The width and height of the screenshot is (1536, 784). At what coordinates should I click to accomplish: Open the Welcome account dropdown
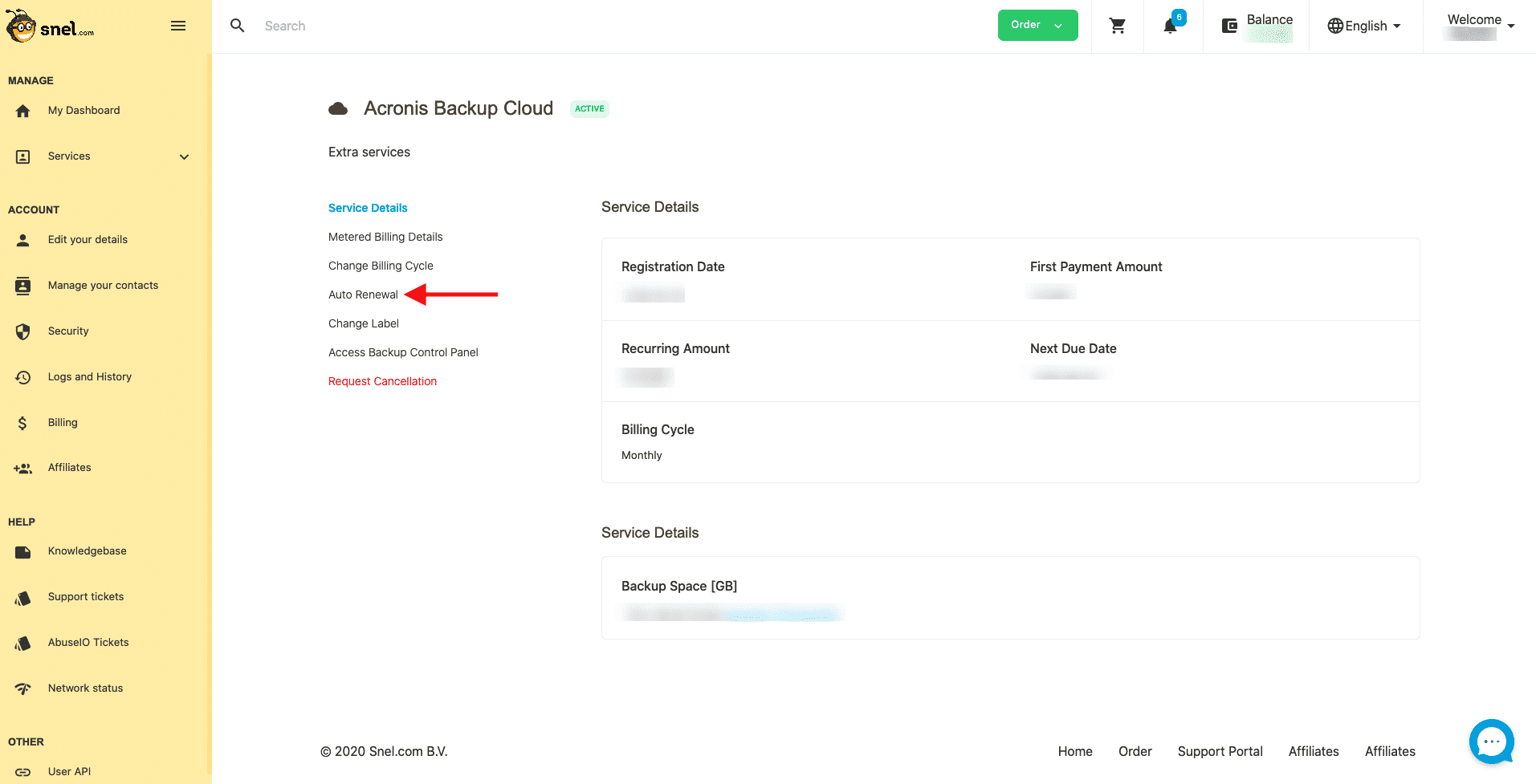(x=1481, y=26)
